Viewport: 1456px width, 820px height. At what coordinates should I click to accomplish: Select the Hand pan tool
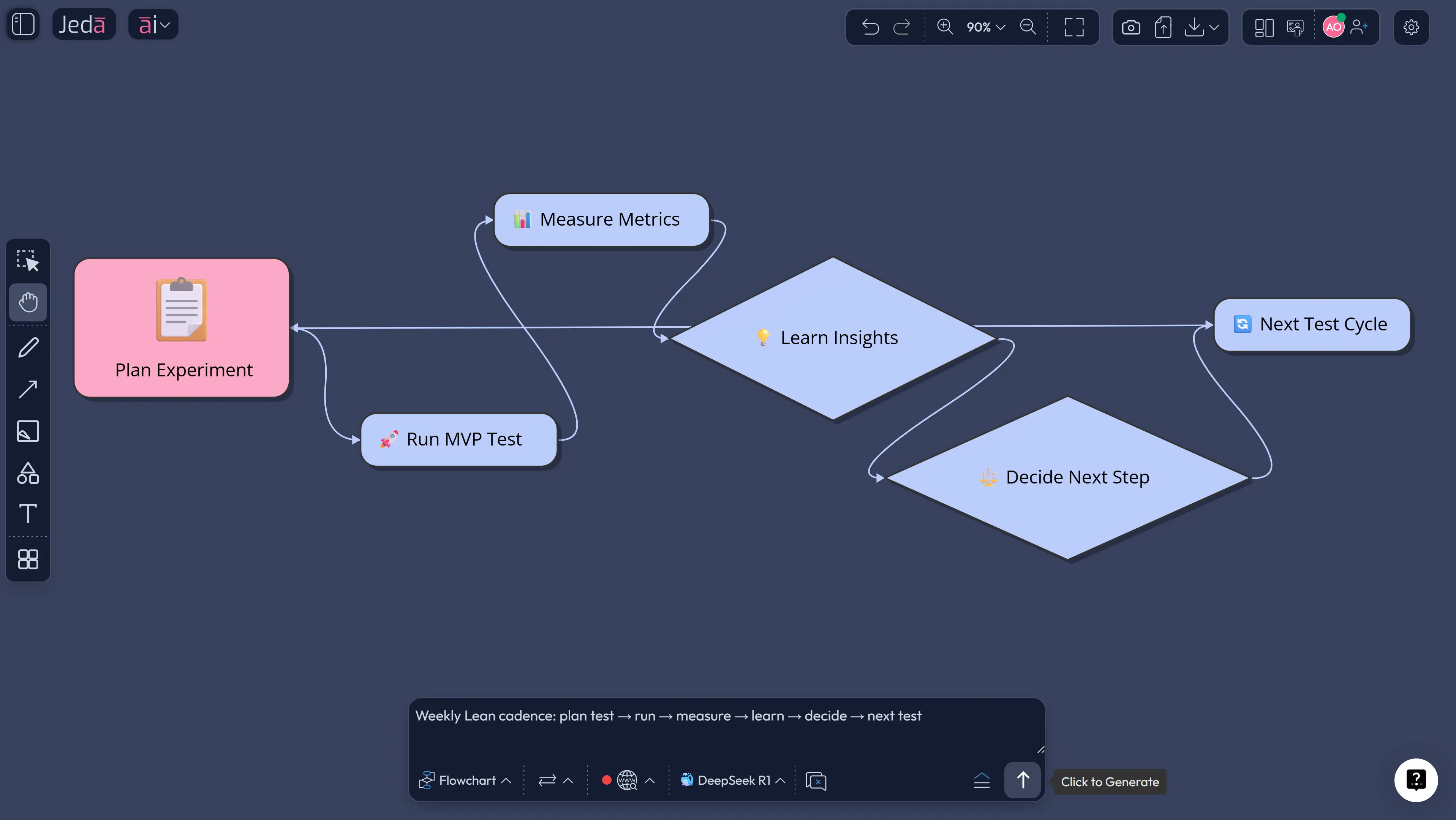28,302
